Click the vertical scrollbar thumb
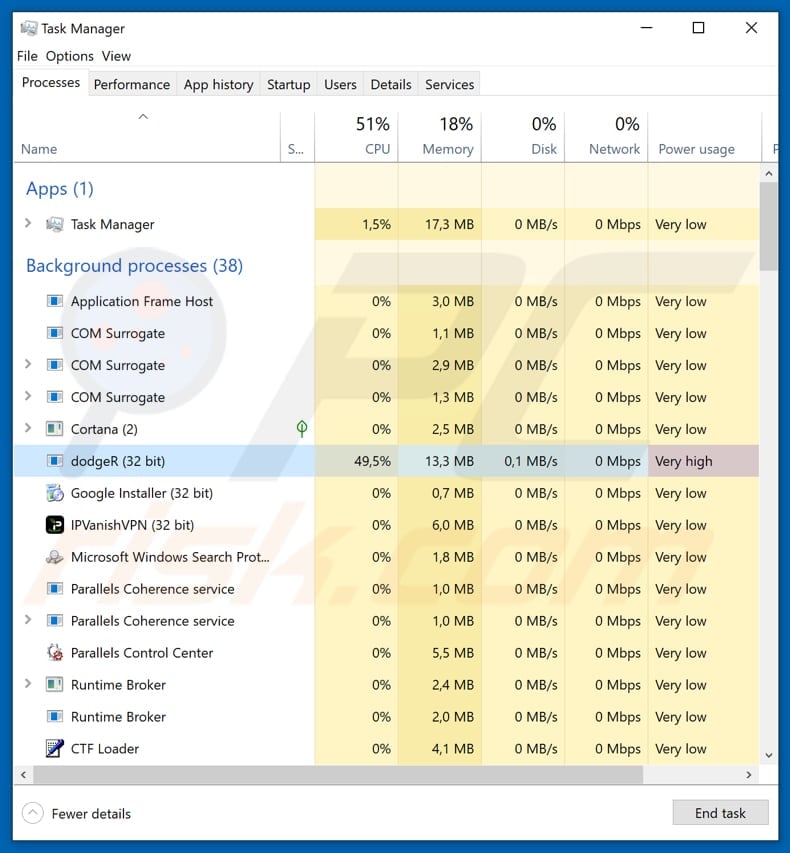The image size is (790, 853). (769, 226)
